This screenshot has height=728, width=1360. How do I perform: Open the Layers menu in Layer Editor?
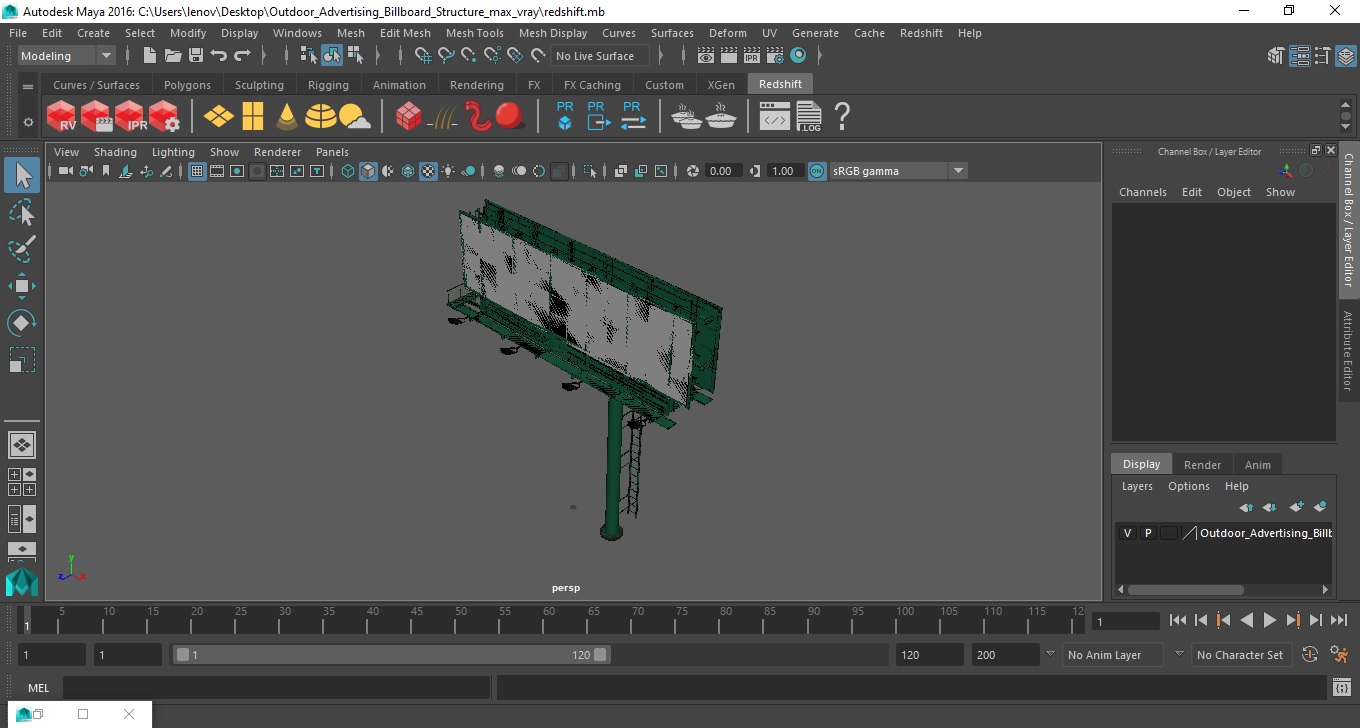[1137, 486]
